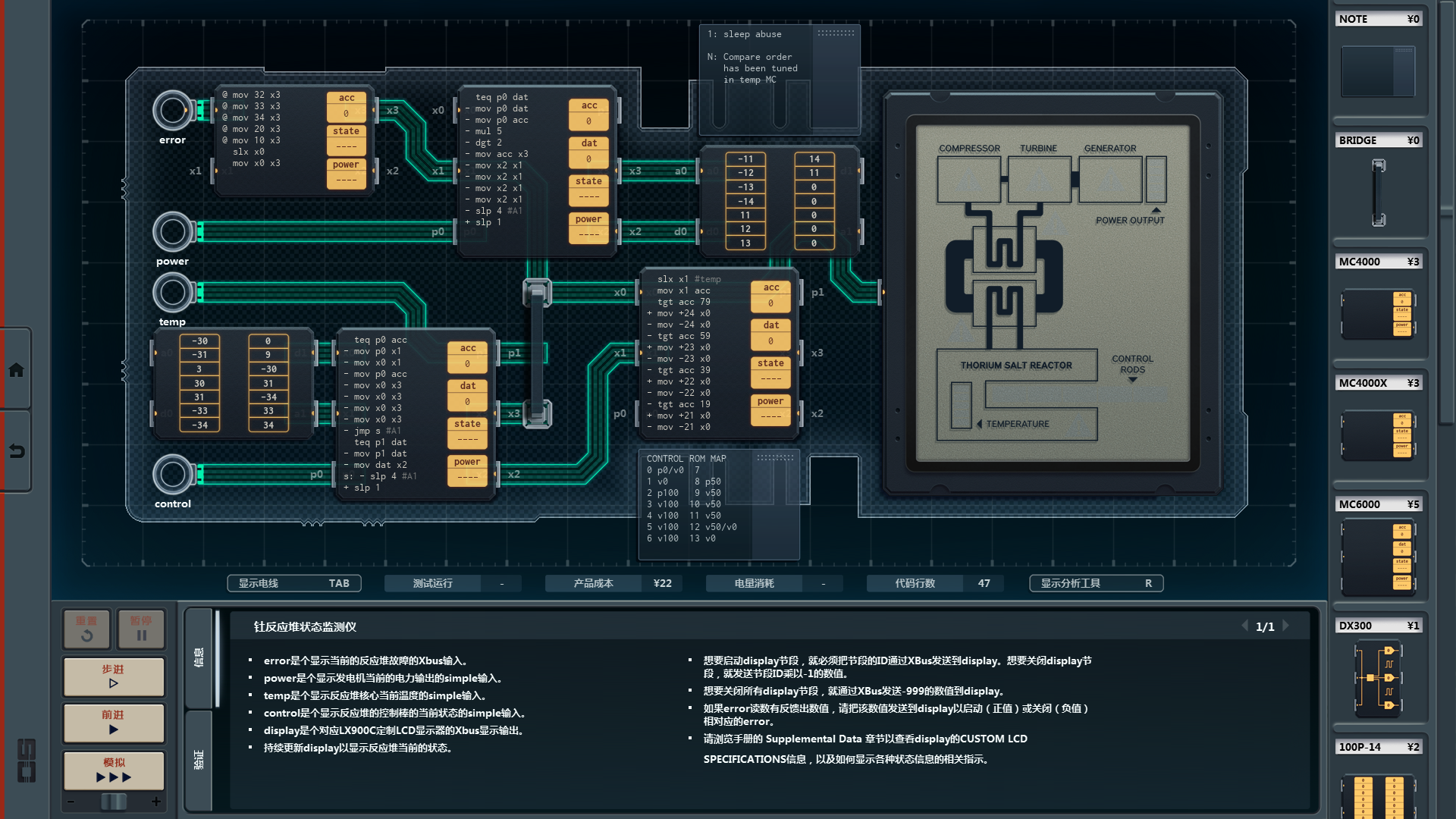Click the 前进 advance play button
The height and width of the screenshot is (819, 1456).
click(114, 722)
